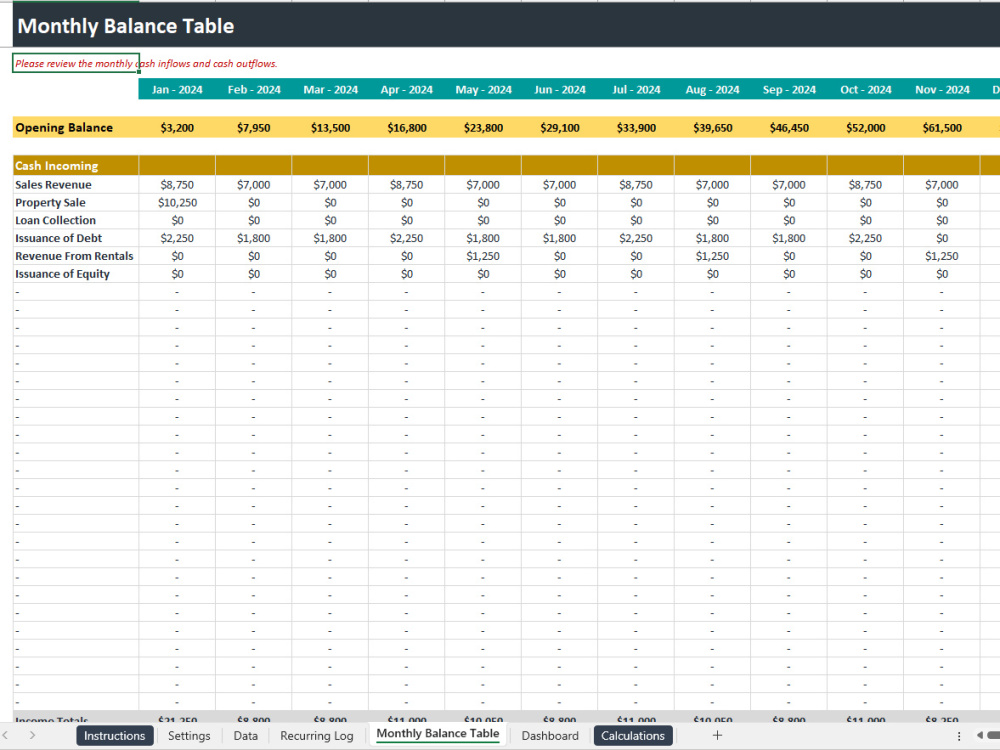Select the Property Sale row label
The image size is (1000, 750).
pyautogui.click(x=76, y=202)
